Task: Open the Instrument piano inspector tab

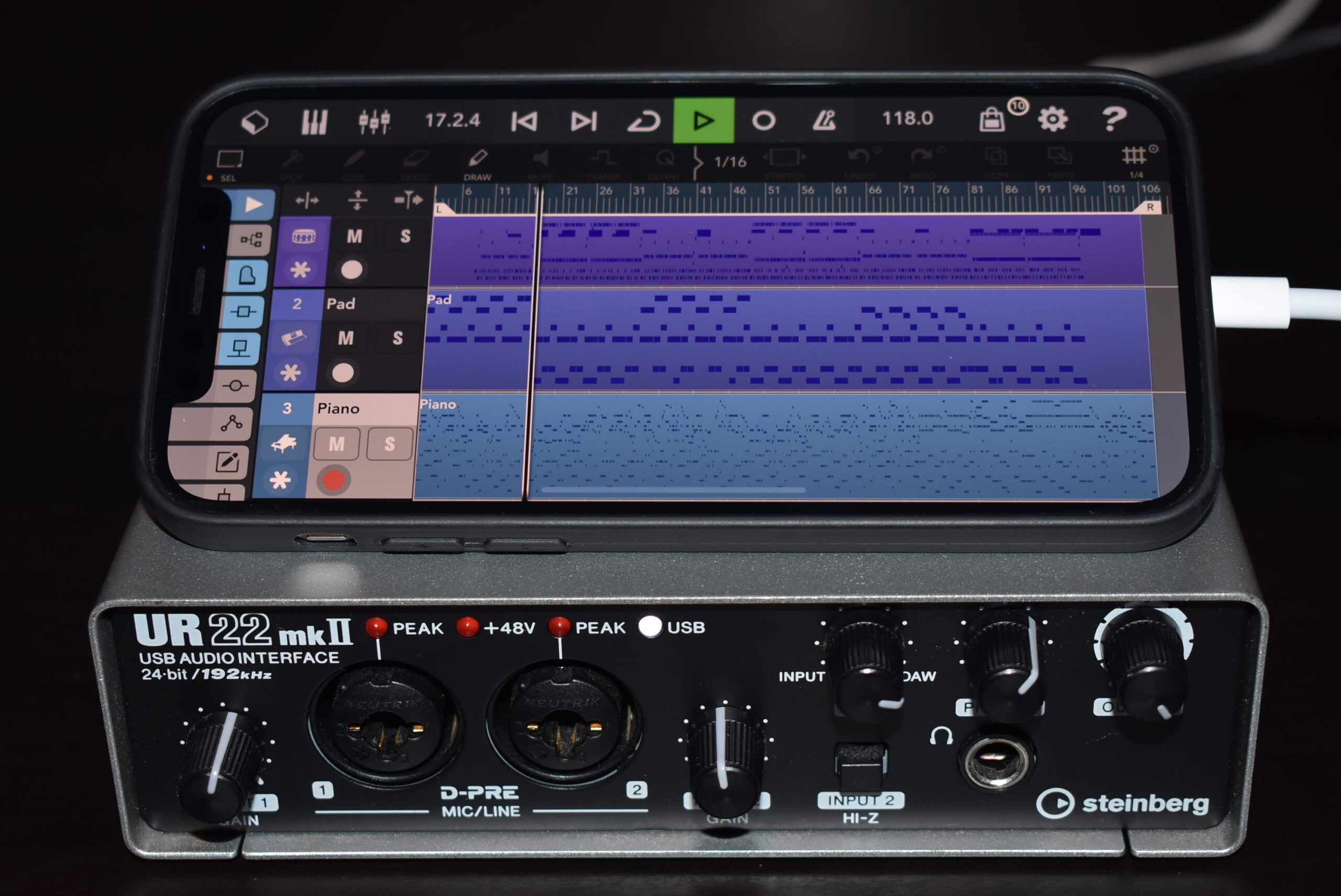Action: pyautogui.click(x=247, y=275)
